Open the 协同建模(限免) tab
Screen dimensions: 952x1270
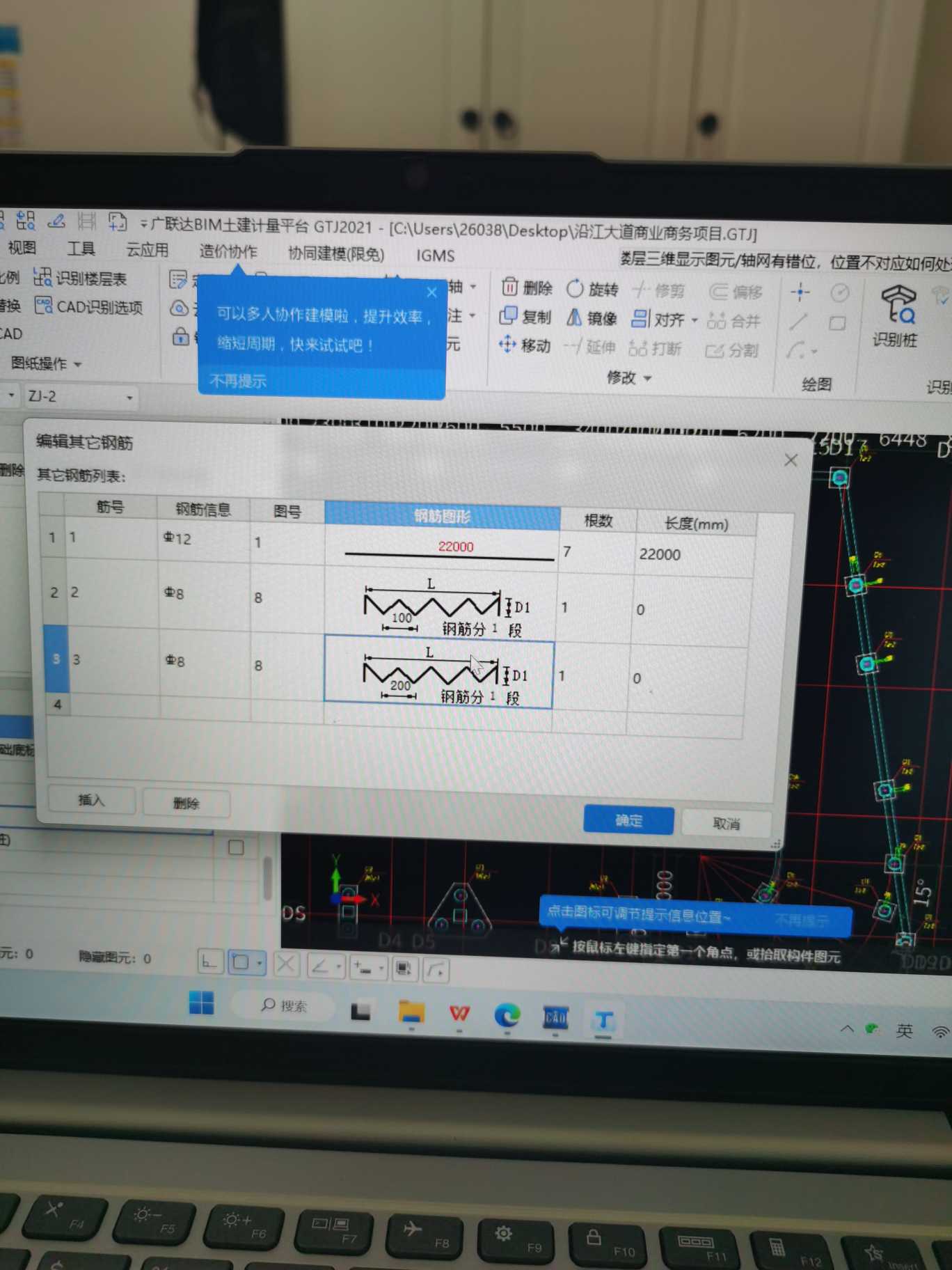335,253
